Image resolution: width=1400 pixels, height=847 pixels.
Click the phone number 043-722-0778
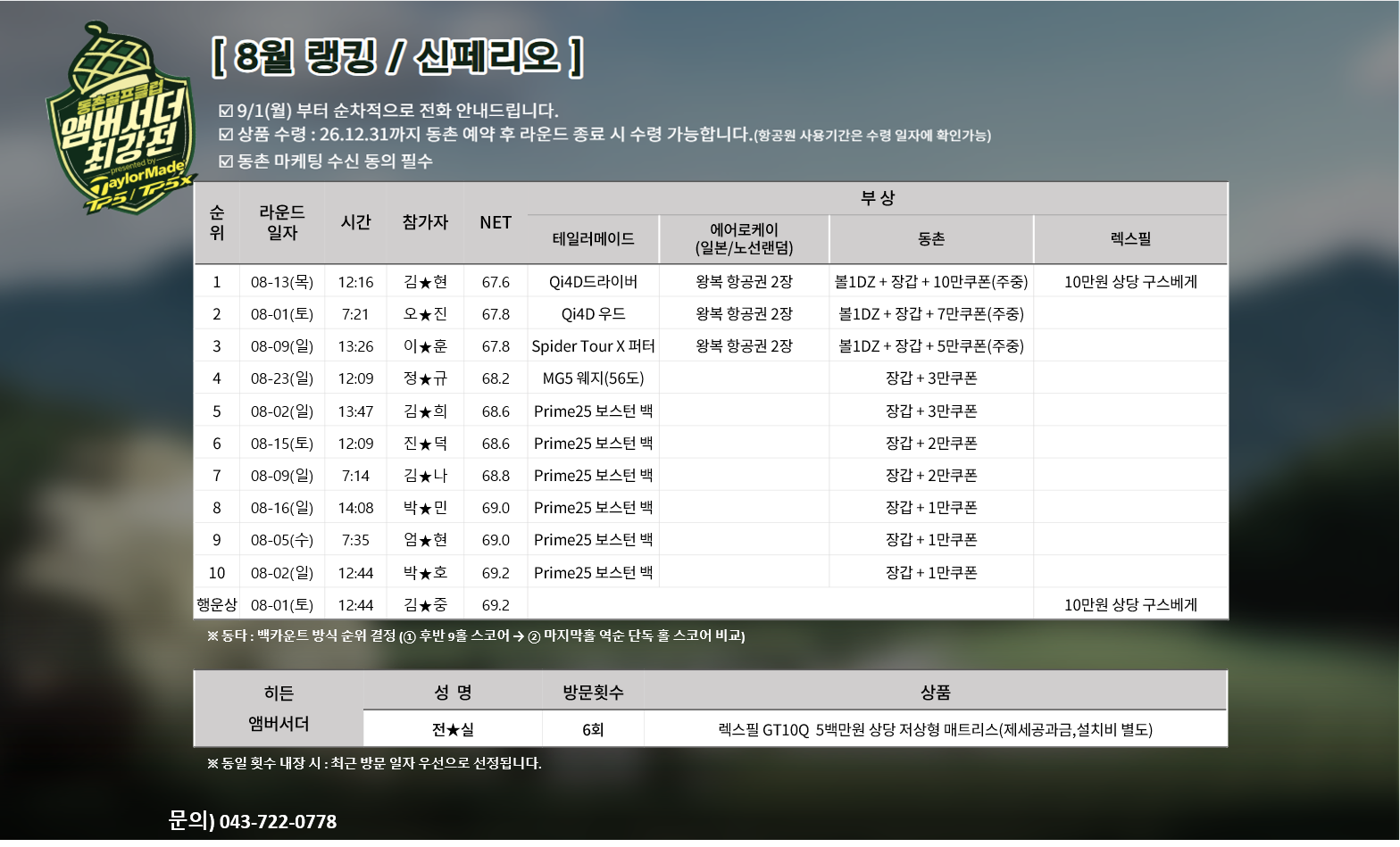278,822
